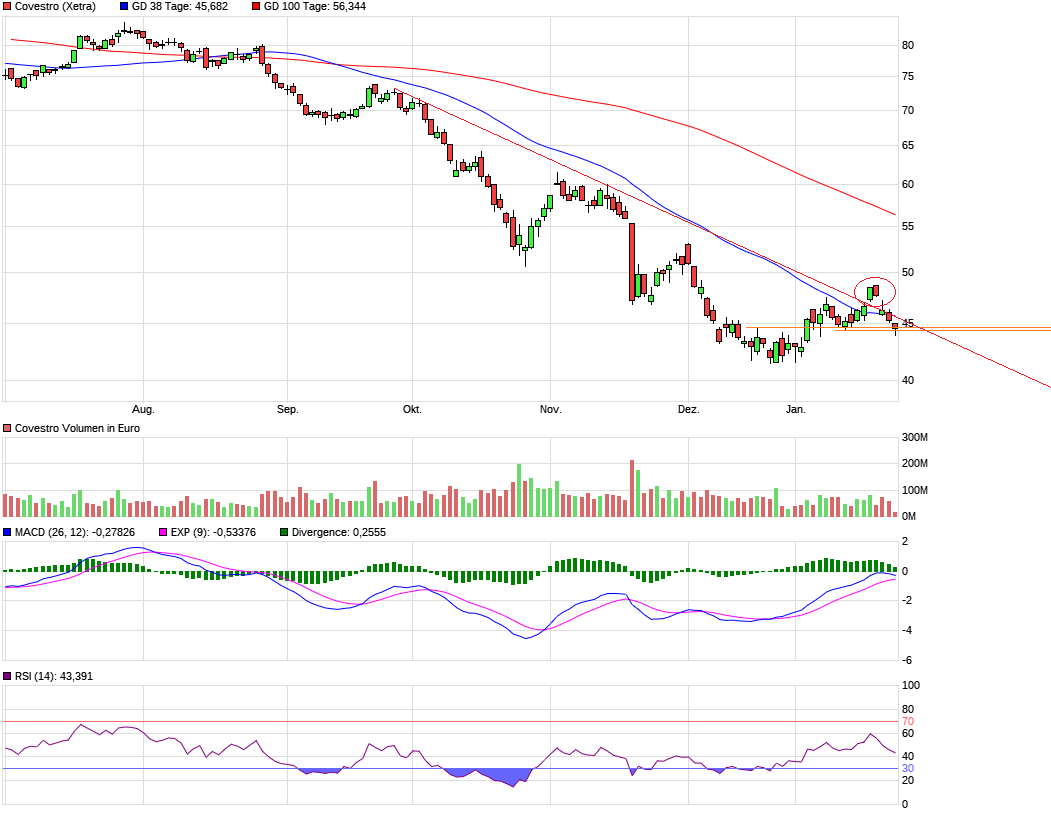Click the magenta EXP (9) legend swatch

163,532
